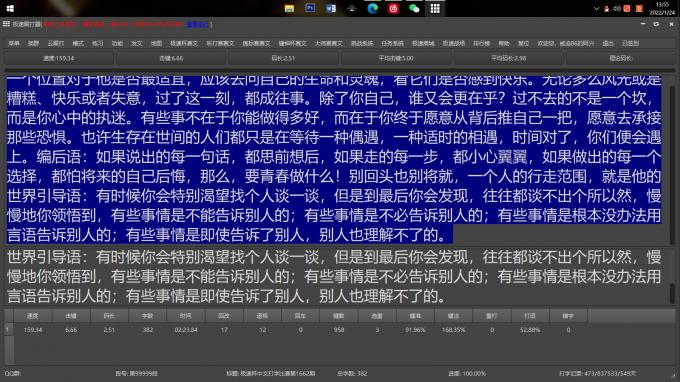Open the 地图 menu

[156, 43]
